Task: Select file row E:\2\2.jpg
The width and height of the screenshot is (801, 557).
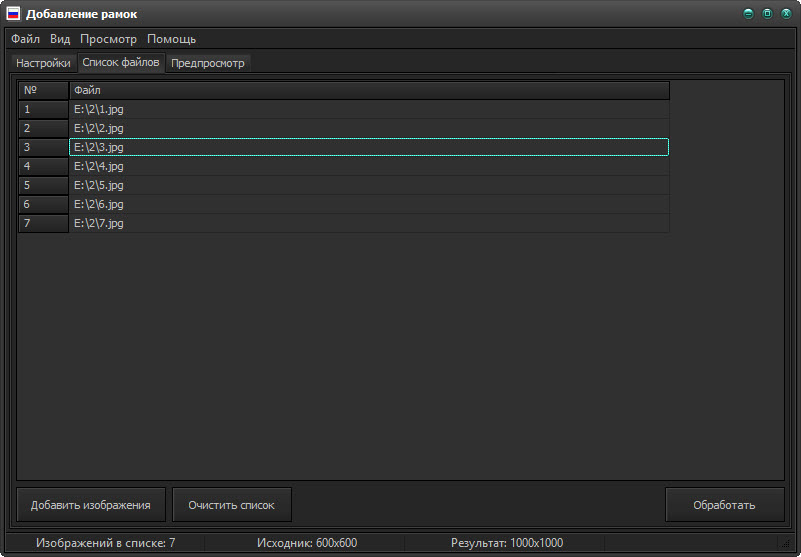Action: click(x=369, y=128)
